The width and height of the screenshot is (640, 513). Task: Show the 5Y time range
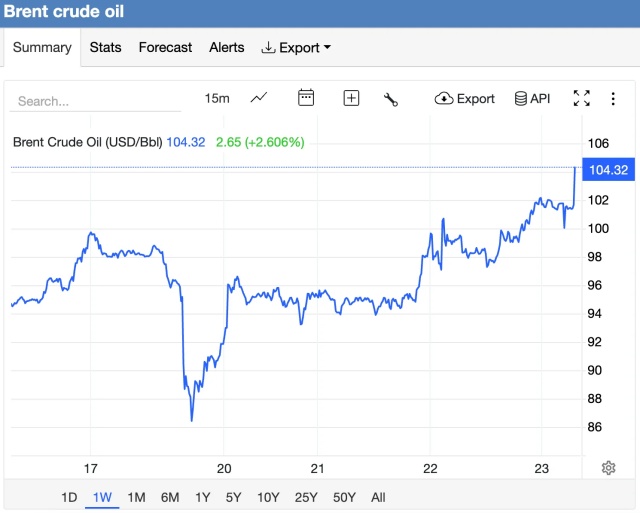point(233,497)
